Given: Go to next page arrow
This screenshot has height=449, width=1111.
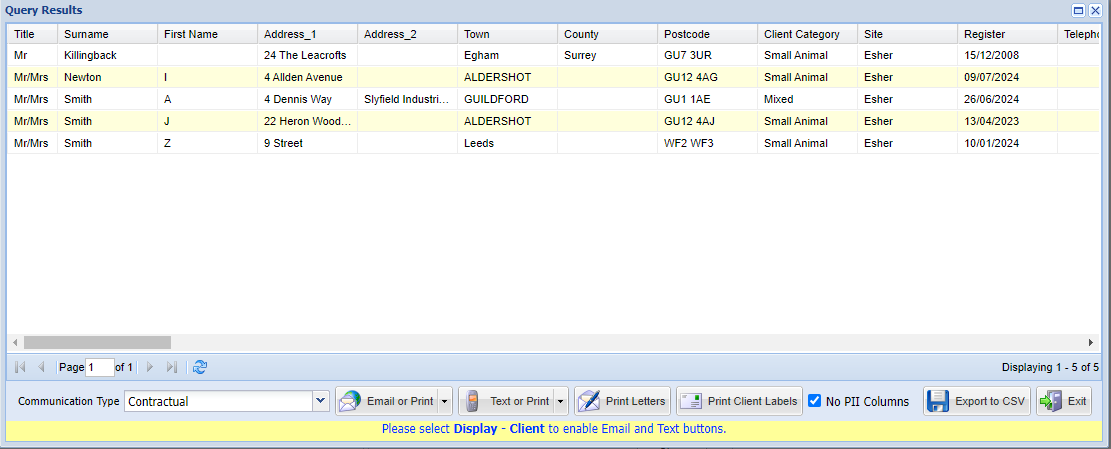Looking at the screenshot, I should tap(150, 367).
